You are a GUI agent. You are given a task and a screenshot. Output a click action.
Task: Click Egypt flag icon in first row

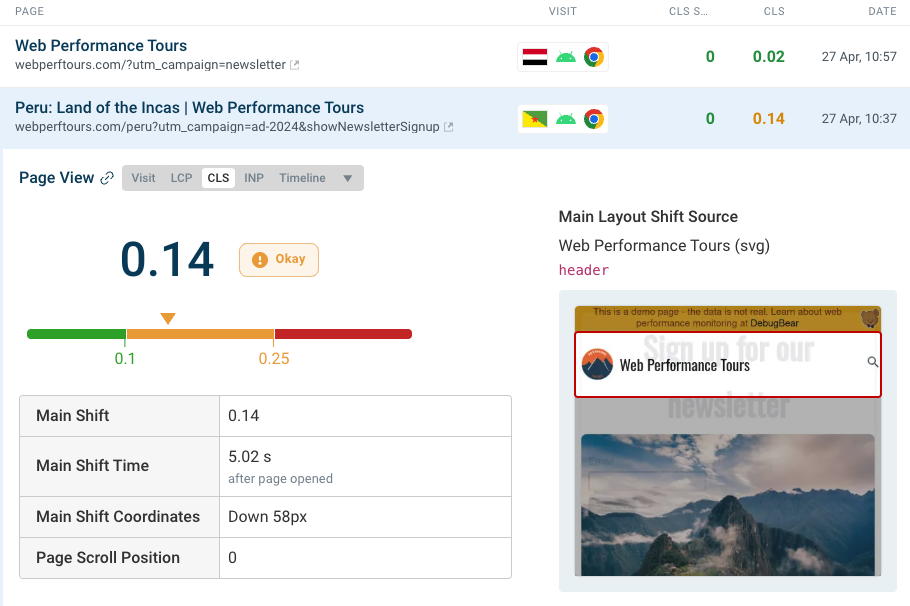(x=535, y=57)
